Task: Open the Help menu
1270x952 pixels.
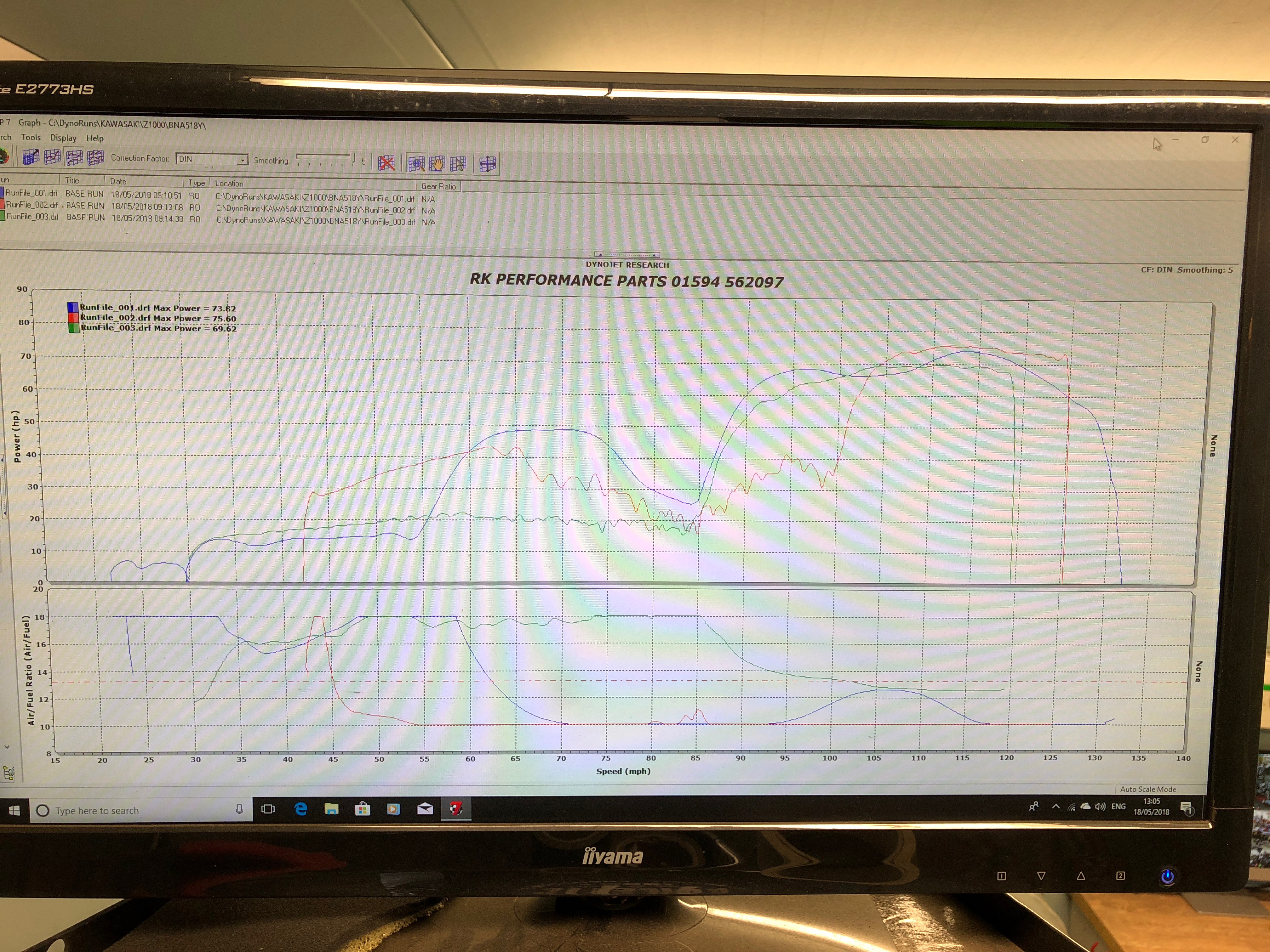Action: (95, 138)
